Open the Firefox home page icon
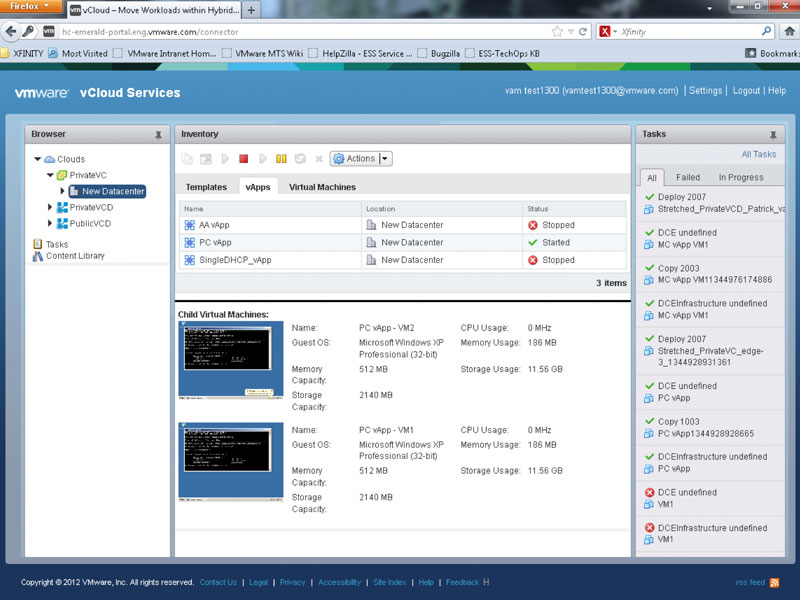This screenshot has width=800, height=600. pos(789,32)
